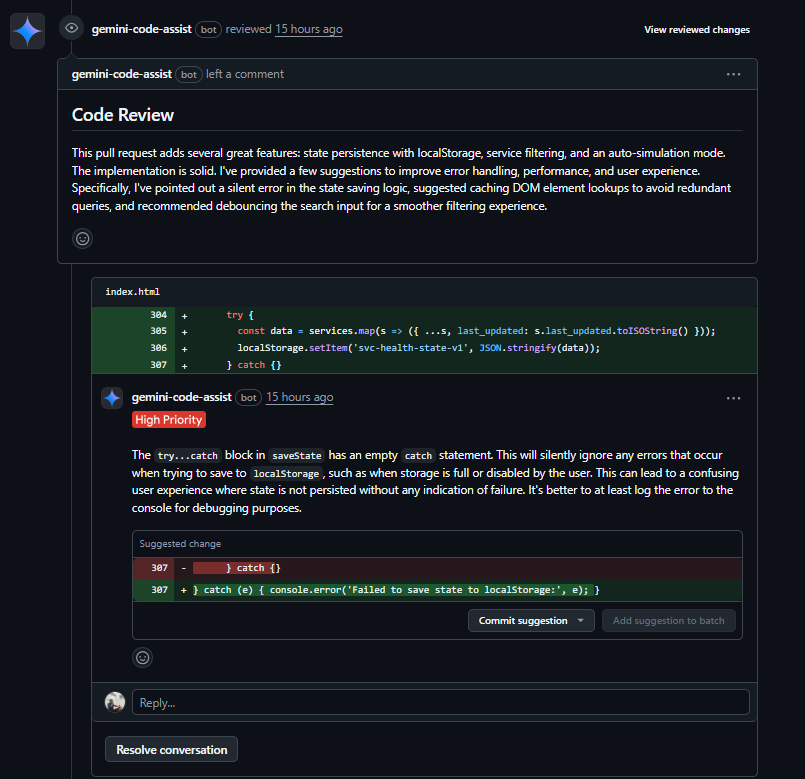The width and height of the screenshot is (805, 779).
Task: Click the eye review status icon
Action: [x=71, y=29]
